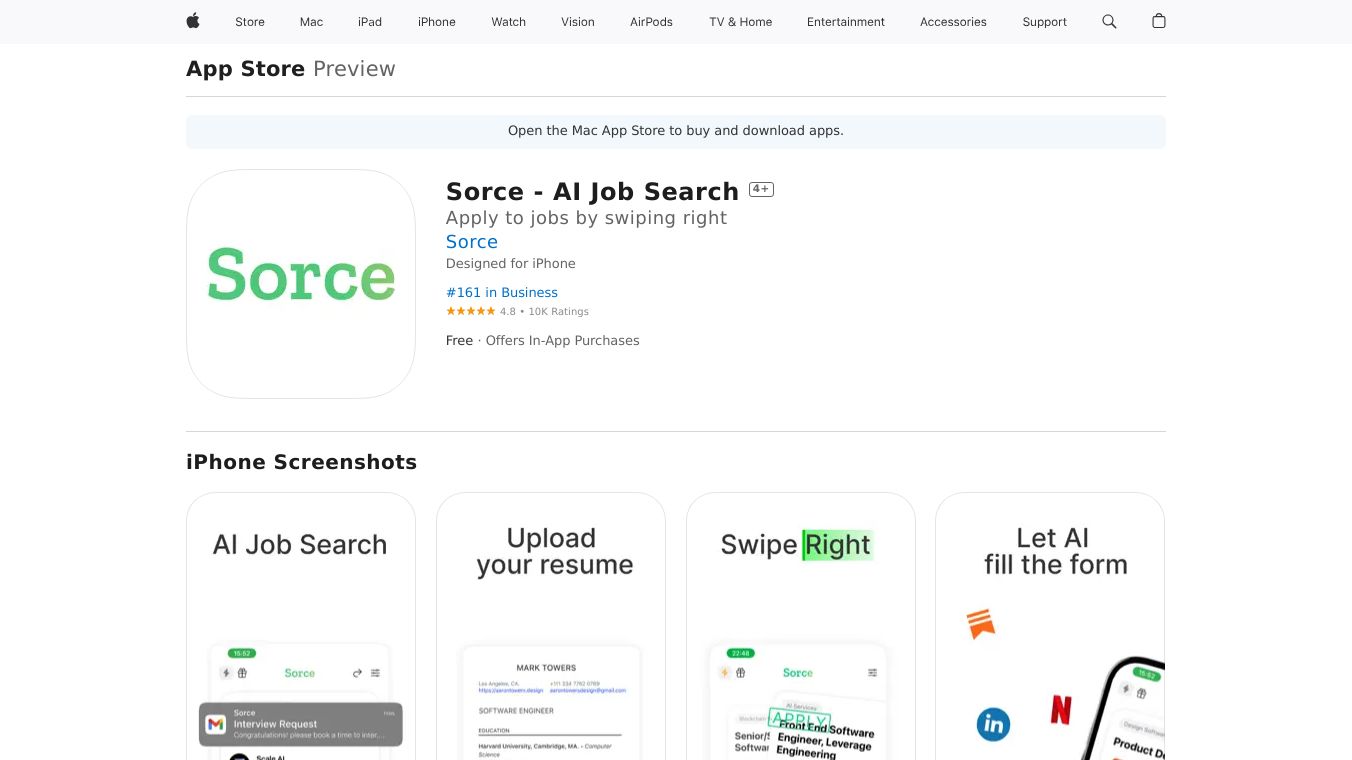Click the Apple logo icon
Screen dimensions: 1352x760
point(193,21)
